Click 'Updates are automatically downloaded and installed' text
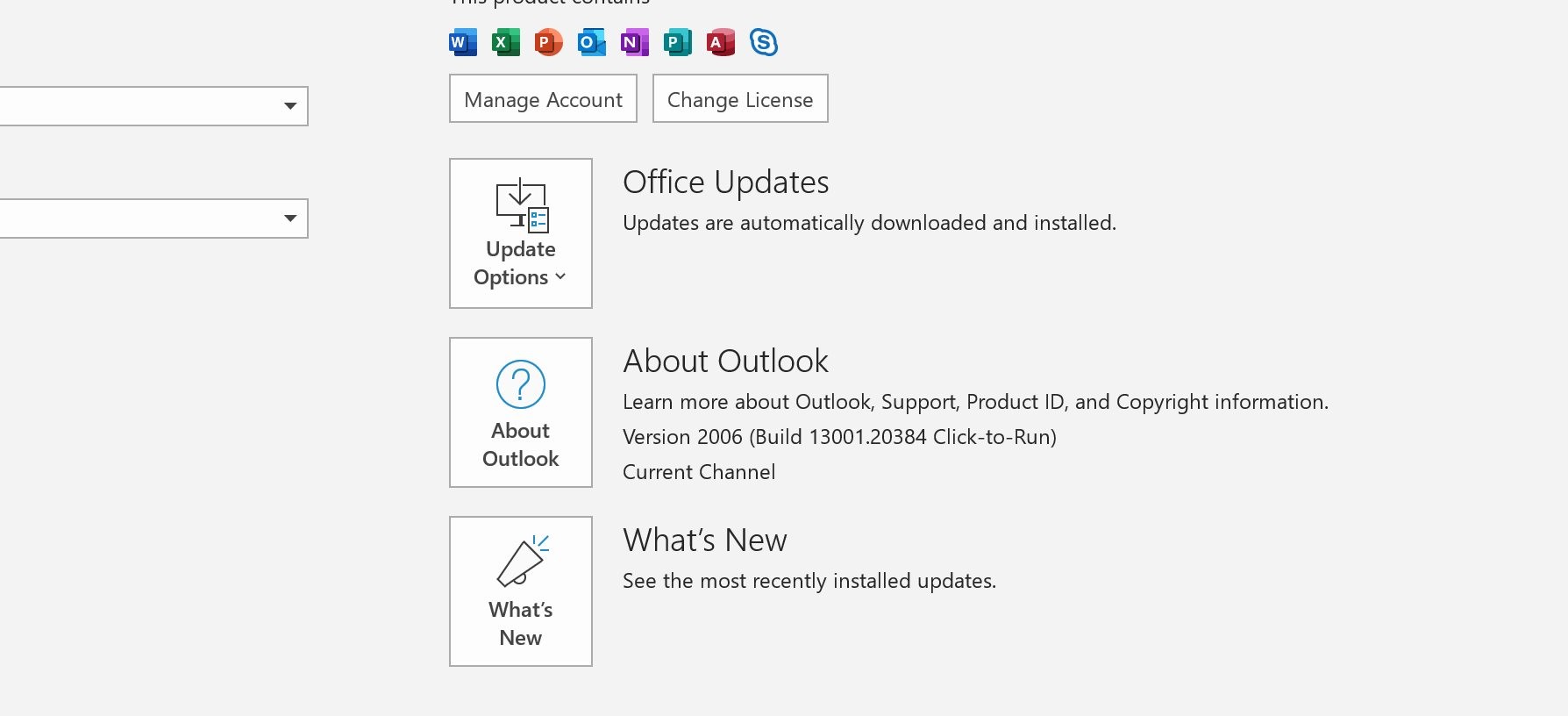 coord(869,223)
